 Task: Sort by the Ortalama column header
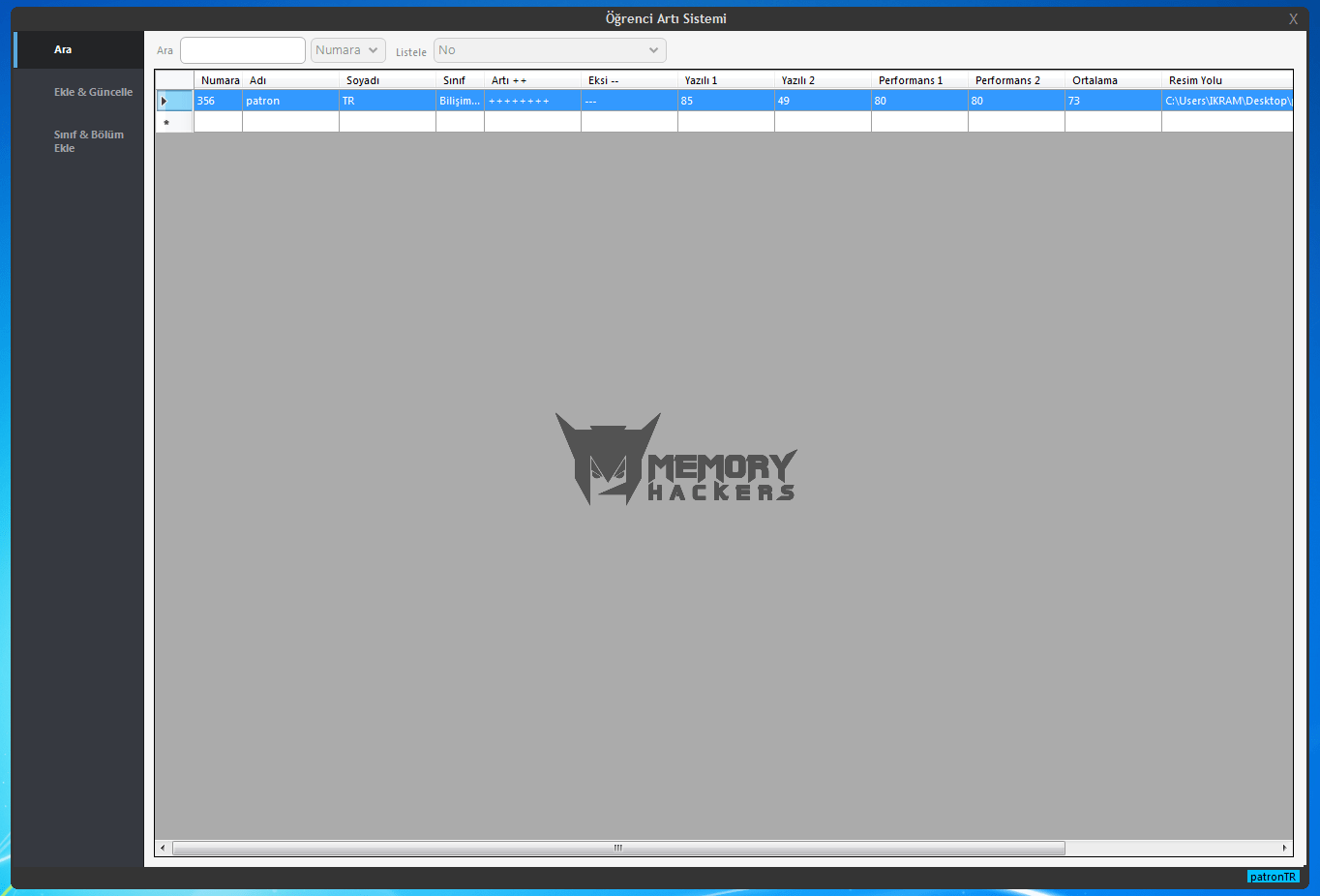pyautogui.click(x=1114, y=80)
